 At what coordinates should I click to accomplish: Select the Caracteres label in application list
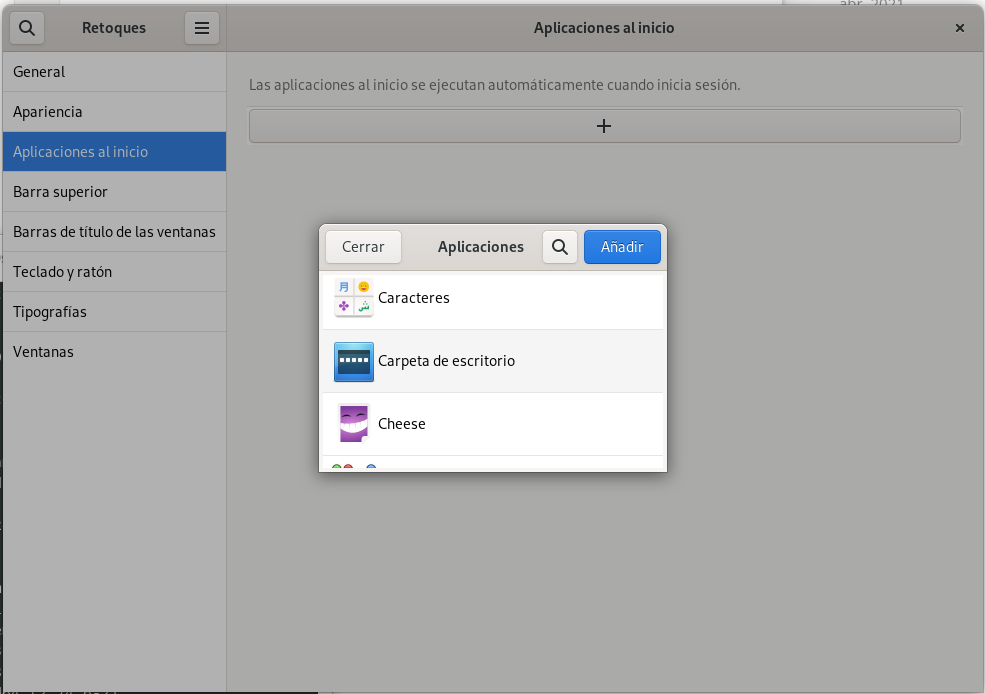(x=414, y=298)
